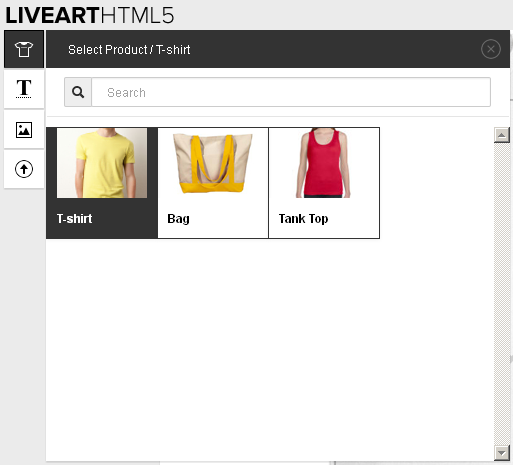
Task: Close the Select Product panel
Action: click(x=491, y=49)
